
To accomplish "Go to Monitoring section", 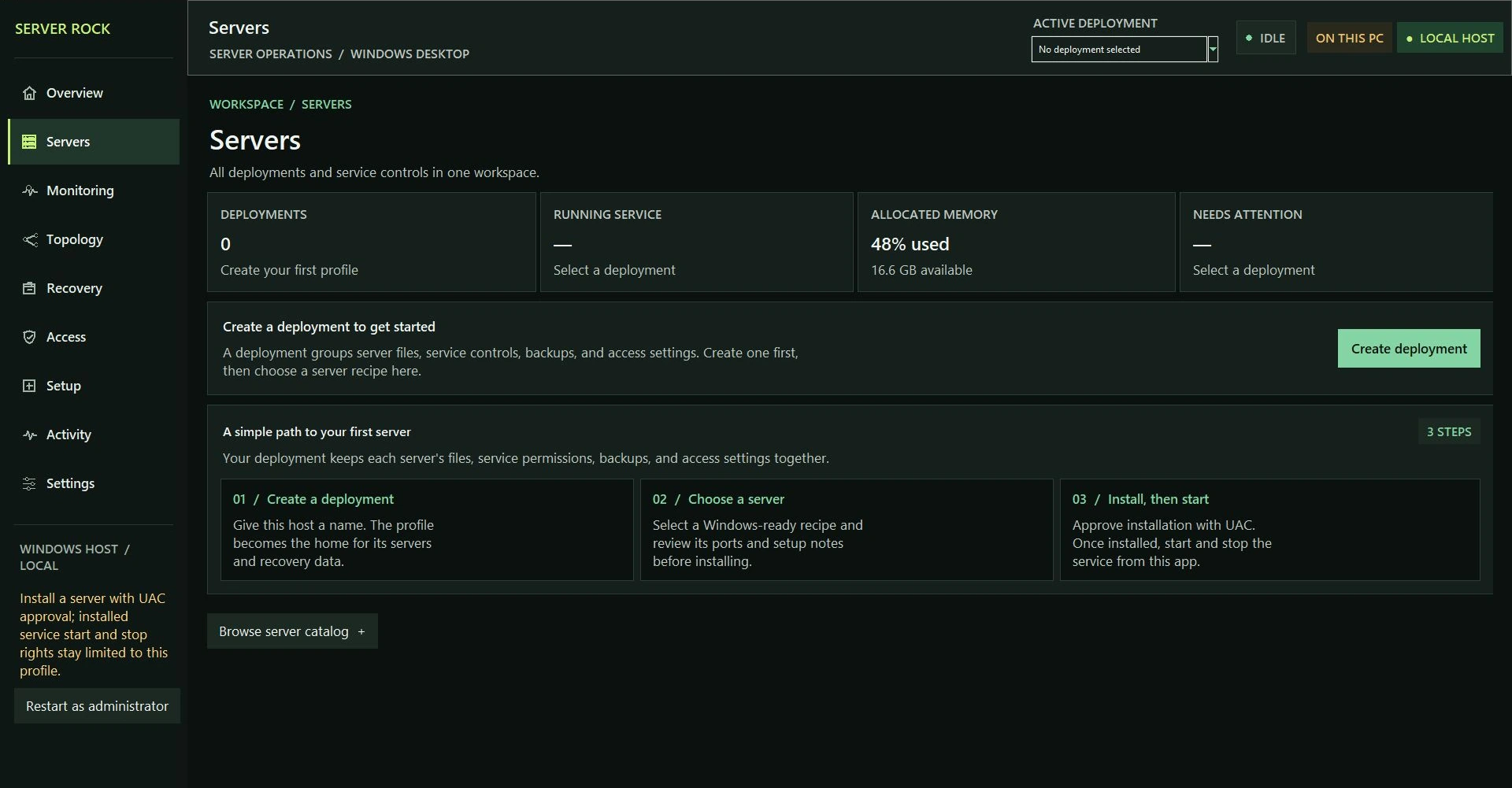I will pos(94,191).
